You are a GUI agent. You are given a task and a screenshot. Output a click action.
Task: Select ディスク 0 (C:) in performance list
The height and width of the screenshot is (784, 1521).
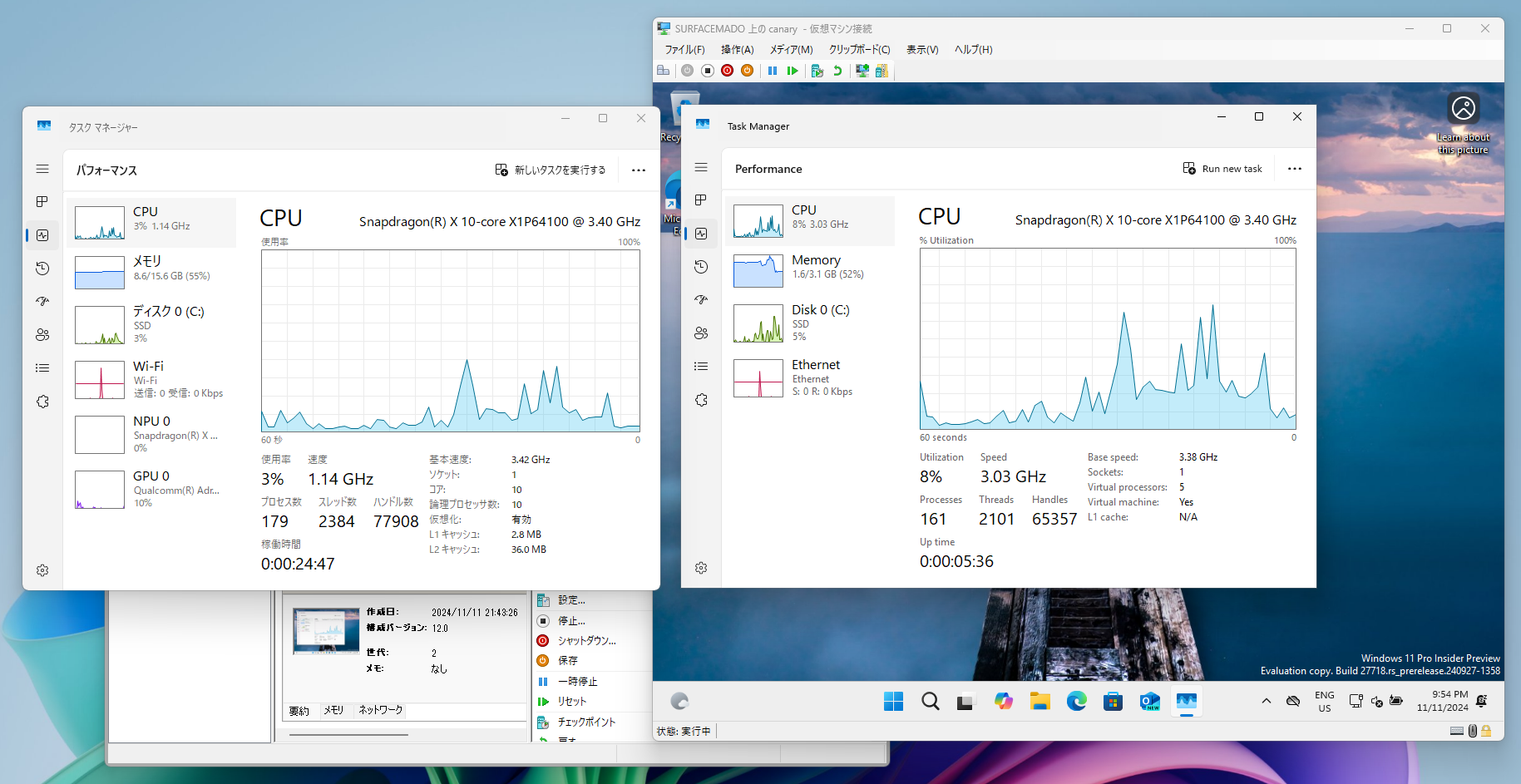point(151,324)
